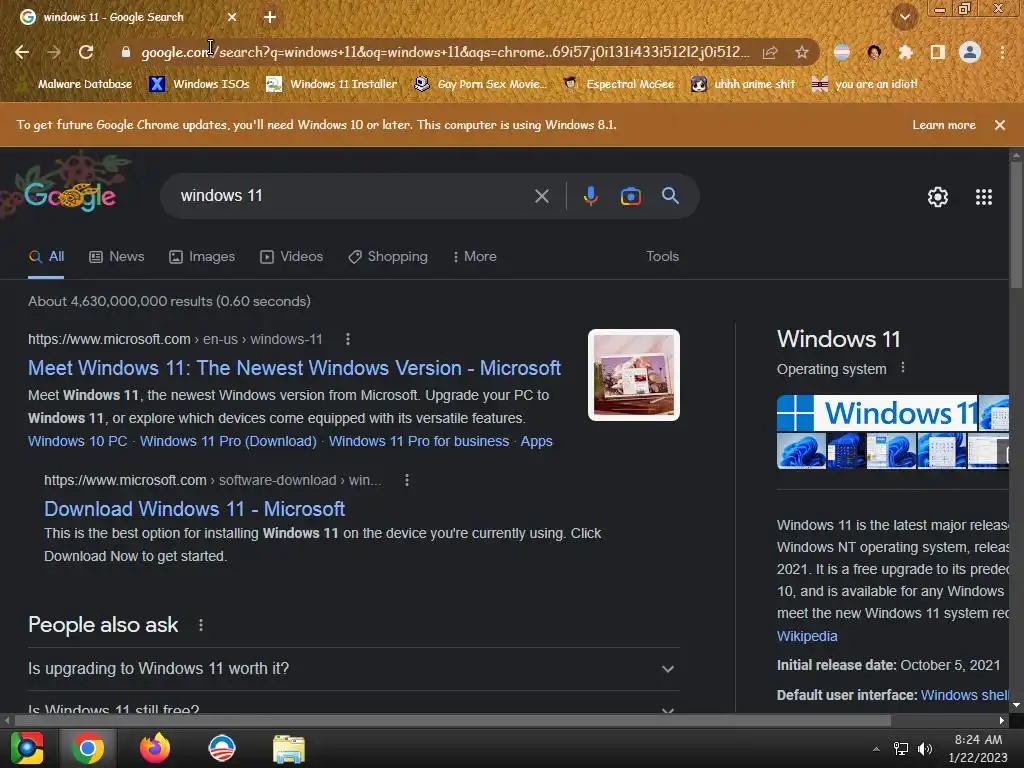1024x768 pixels.
Task: Clear the search box text
Action: point(541,196)
